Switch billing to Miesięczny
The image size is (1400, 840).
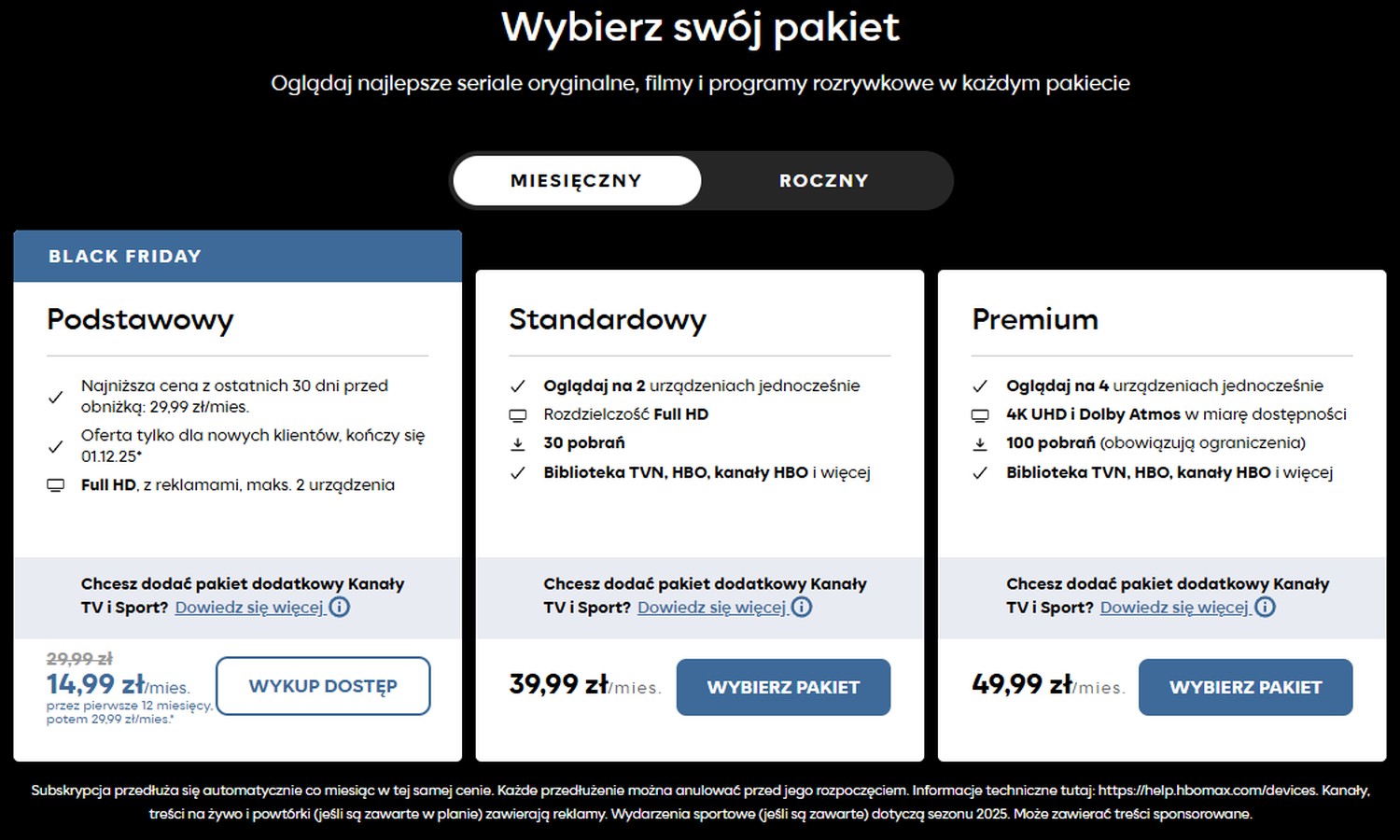click(x=576, y=180)
